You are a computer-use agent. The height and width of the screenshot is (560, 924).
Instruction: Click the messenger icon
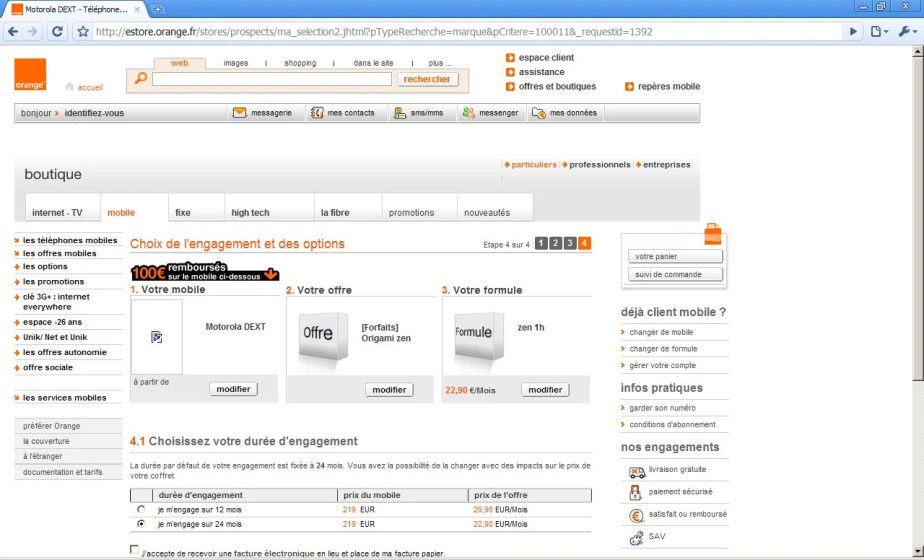pyautogui.click(x=468, y=113)
